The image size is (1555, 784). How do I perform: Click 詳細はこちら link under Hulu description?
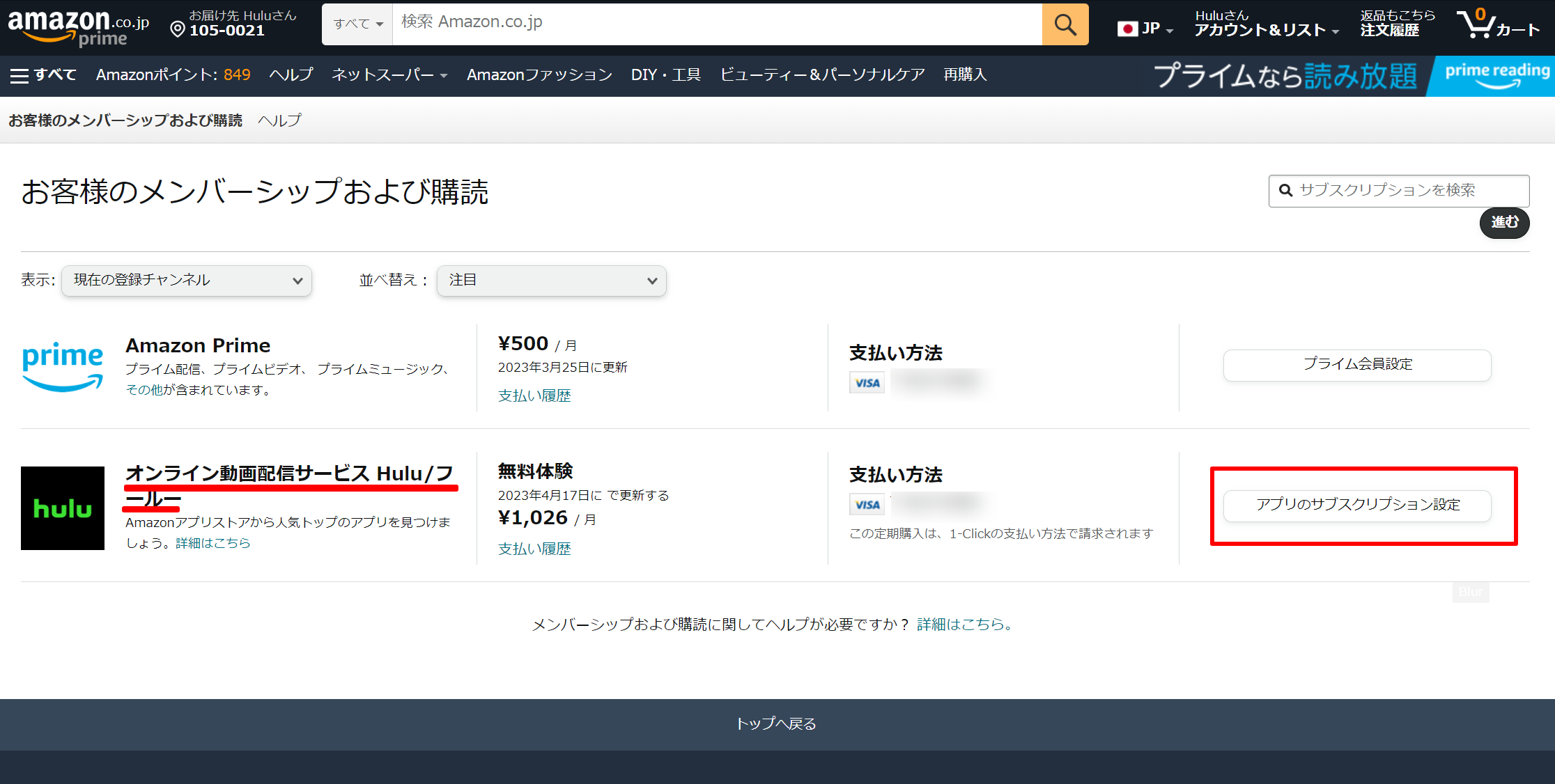click(213, 543)
